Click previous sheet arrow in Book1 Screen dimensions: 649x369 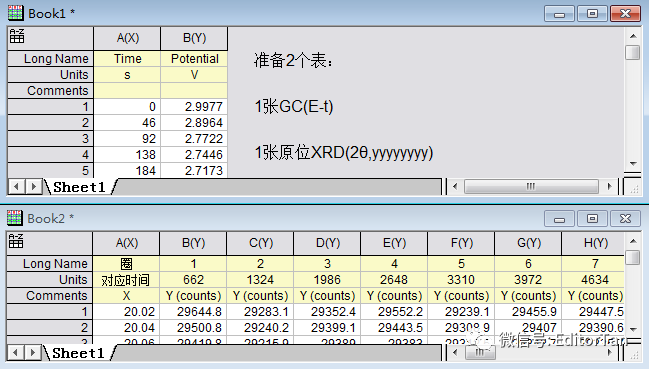click(17, 187)
